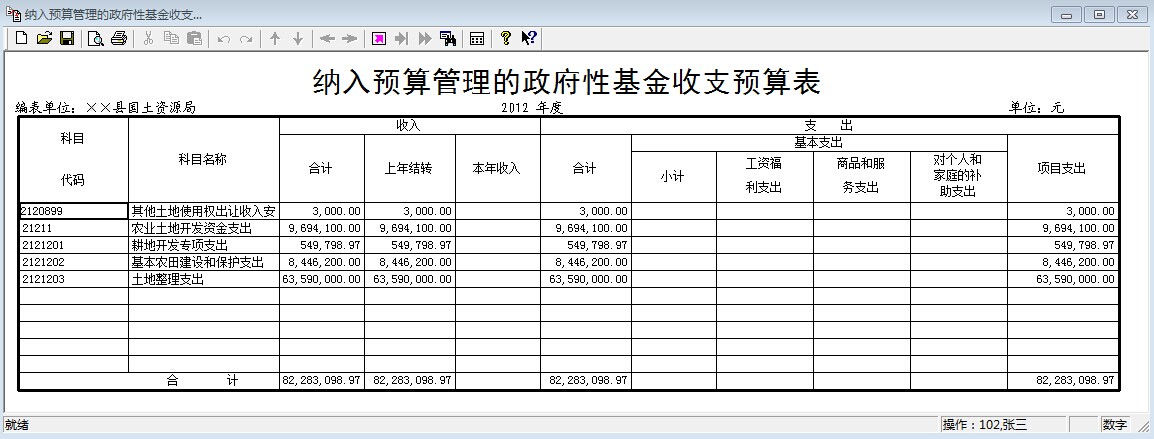
Task: Click the New document icon
Action: (x=21, y=38)
